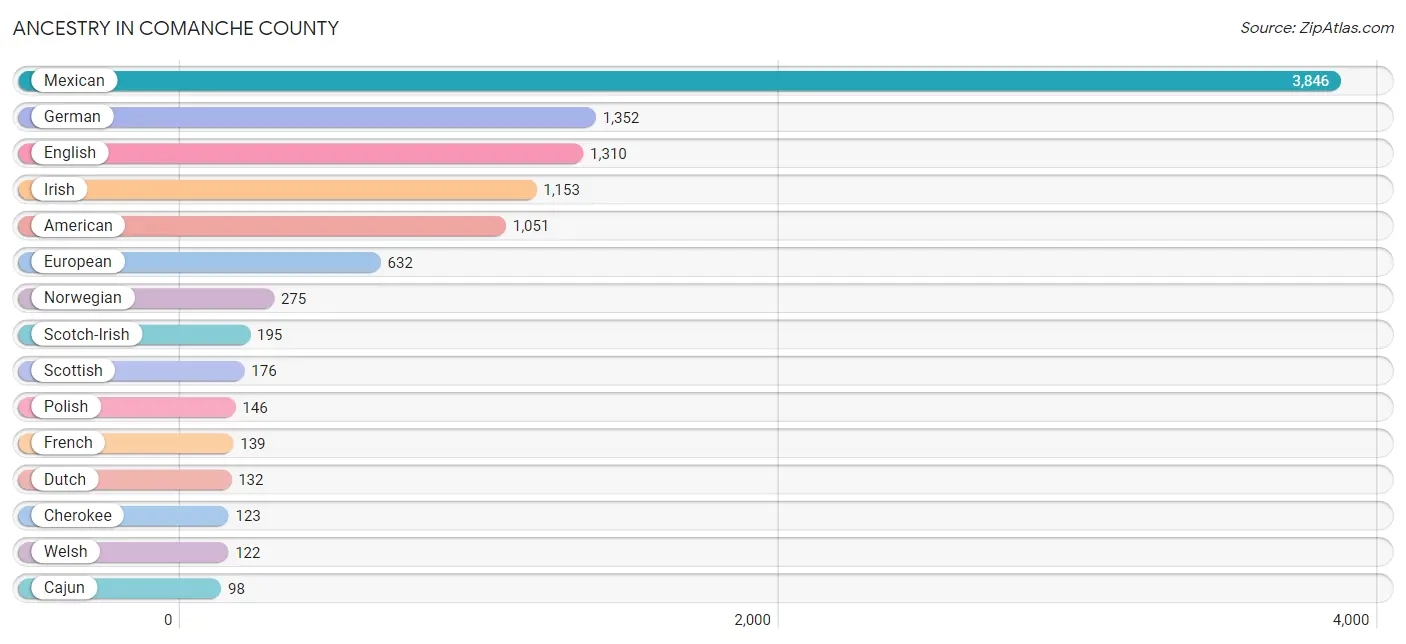This screenshot has width=1406, height=644.
Task: Click the Scottish ancestry label
Action: pos(73,370)
